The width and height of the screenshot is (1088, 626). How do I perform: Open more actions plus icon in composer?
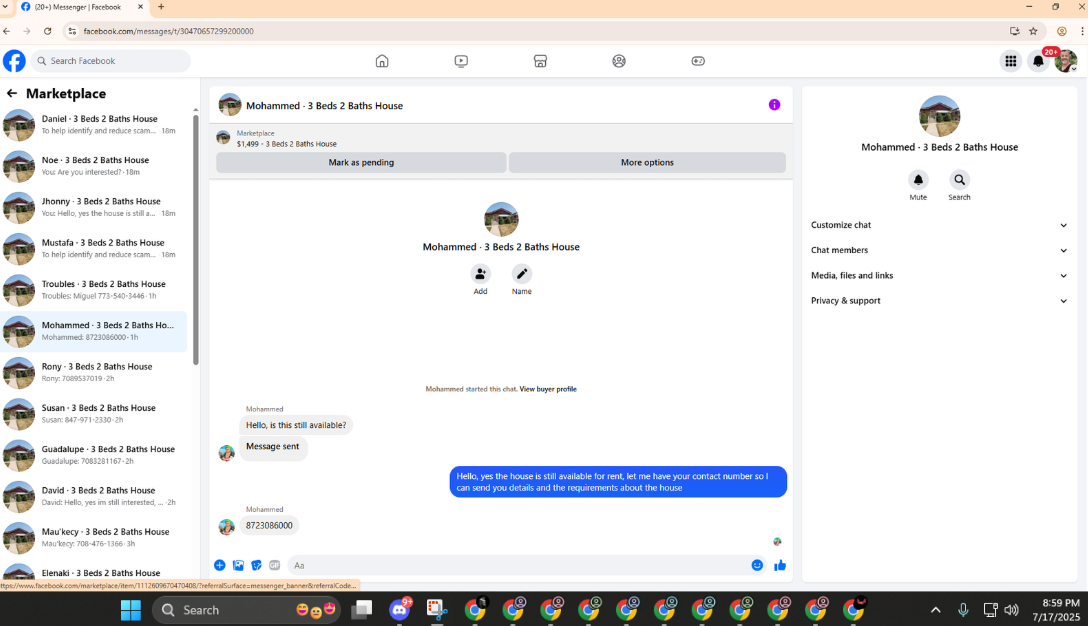tap(219, 565)
